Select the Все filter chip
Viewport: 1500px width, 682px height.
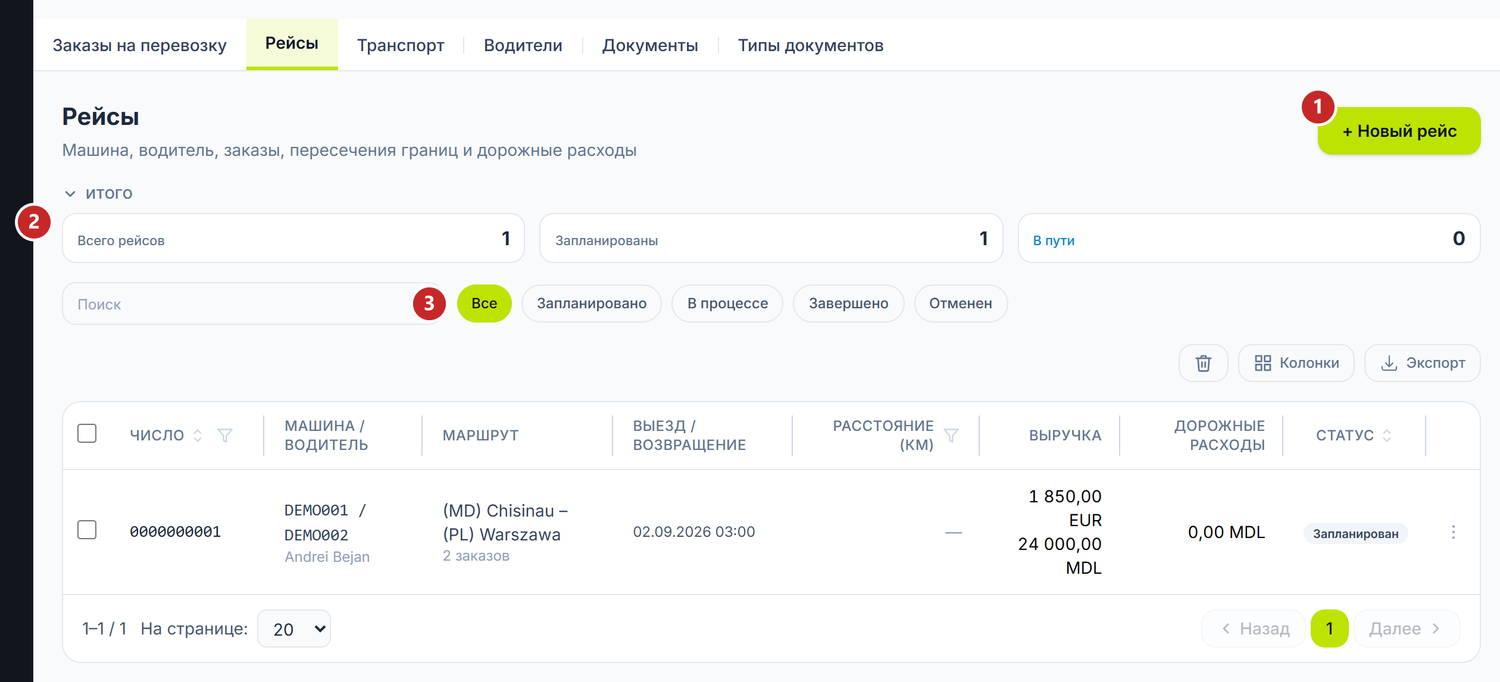click(x=484, y=303)
